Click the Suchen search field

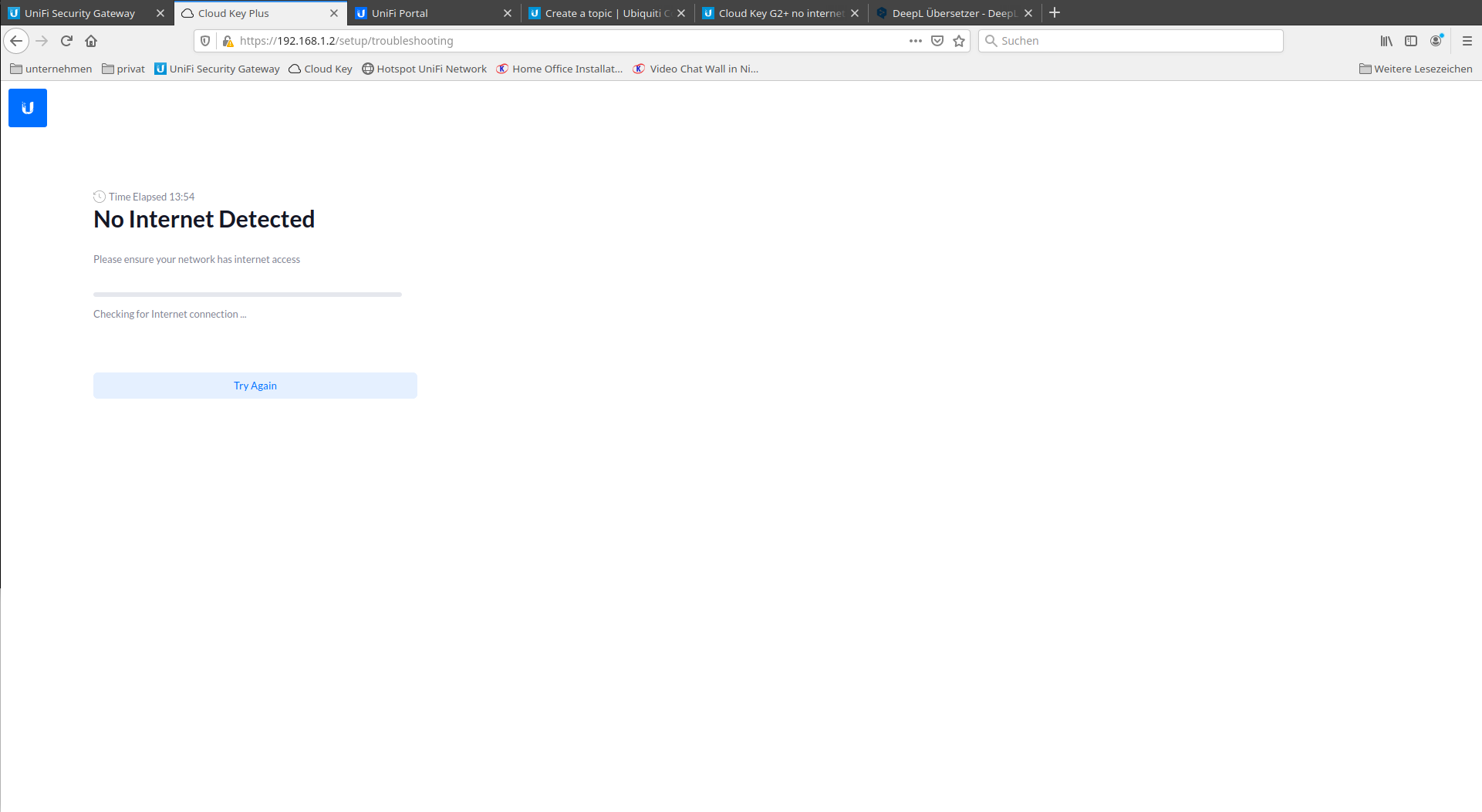[x=1131, y=41]
